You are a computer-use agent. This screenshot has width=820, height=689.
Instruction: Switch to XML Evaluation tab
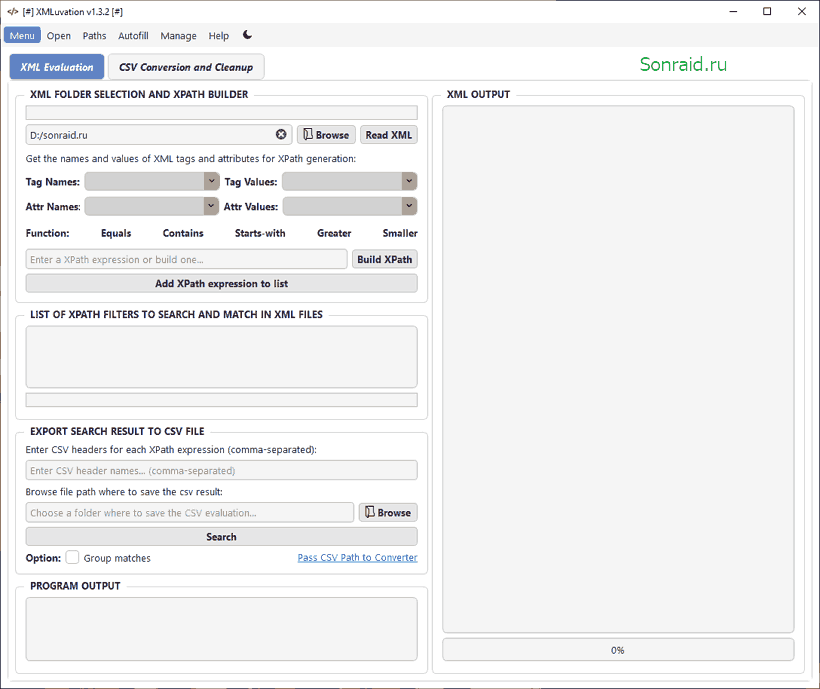(57, 67)
